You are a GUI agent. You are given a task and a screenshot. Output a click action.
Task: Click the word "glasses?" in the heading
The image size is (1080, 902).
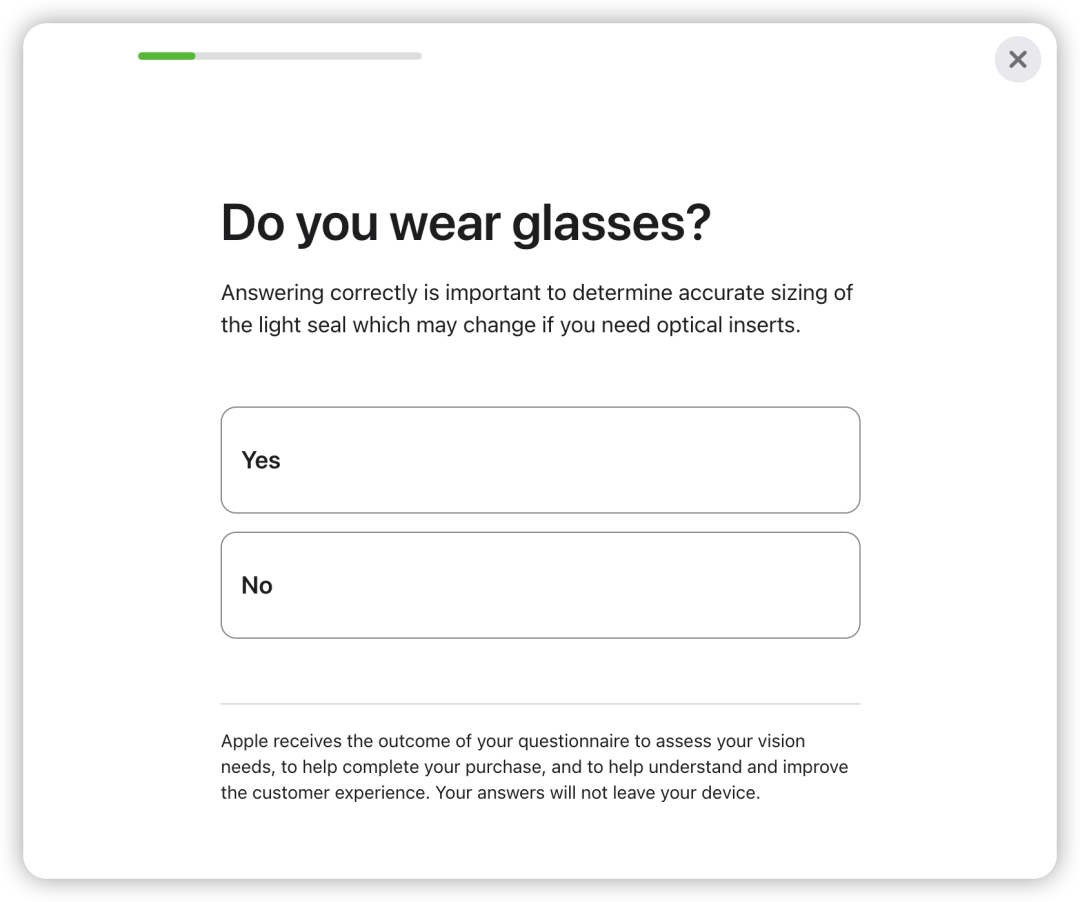click(x=610, y=222)
